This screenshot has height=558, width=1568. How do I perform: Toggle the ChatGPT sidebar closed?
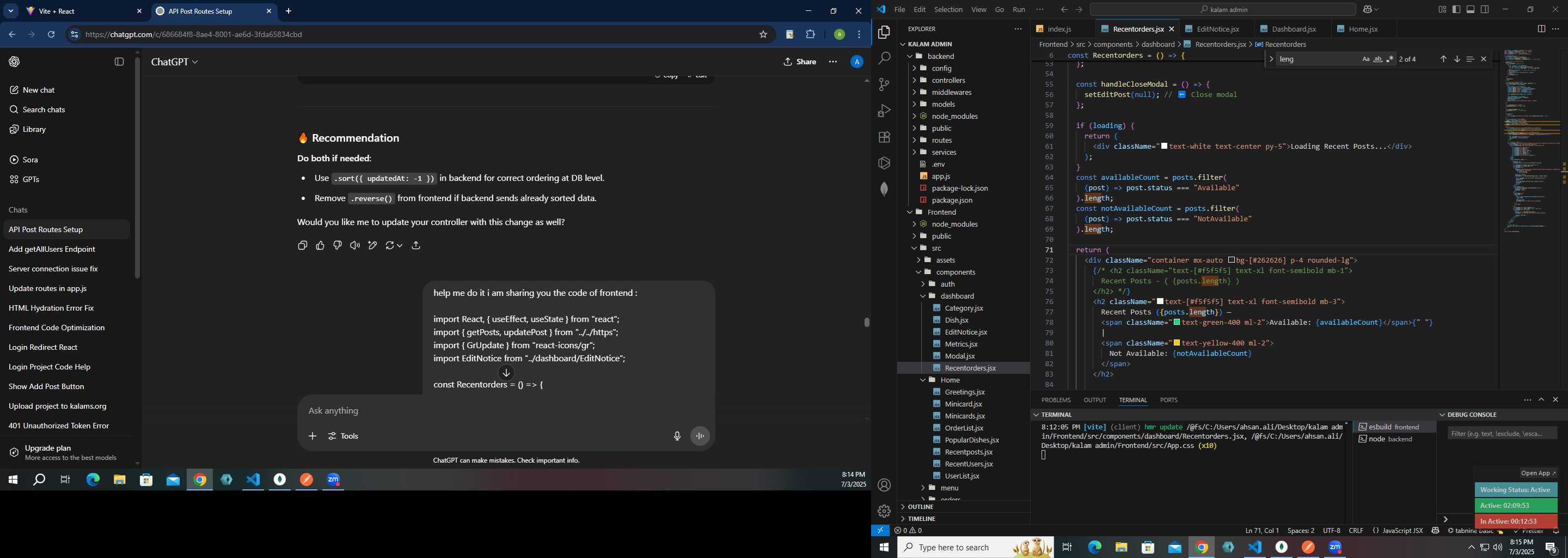tap(119, 62)
